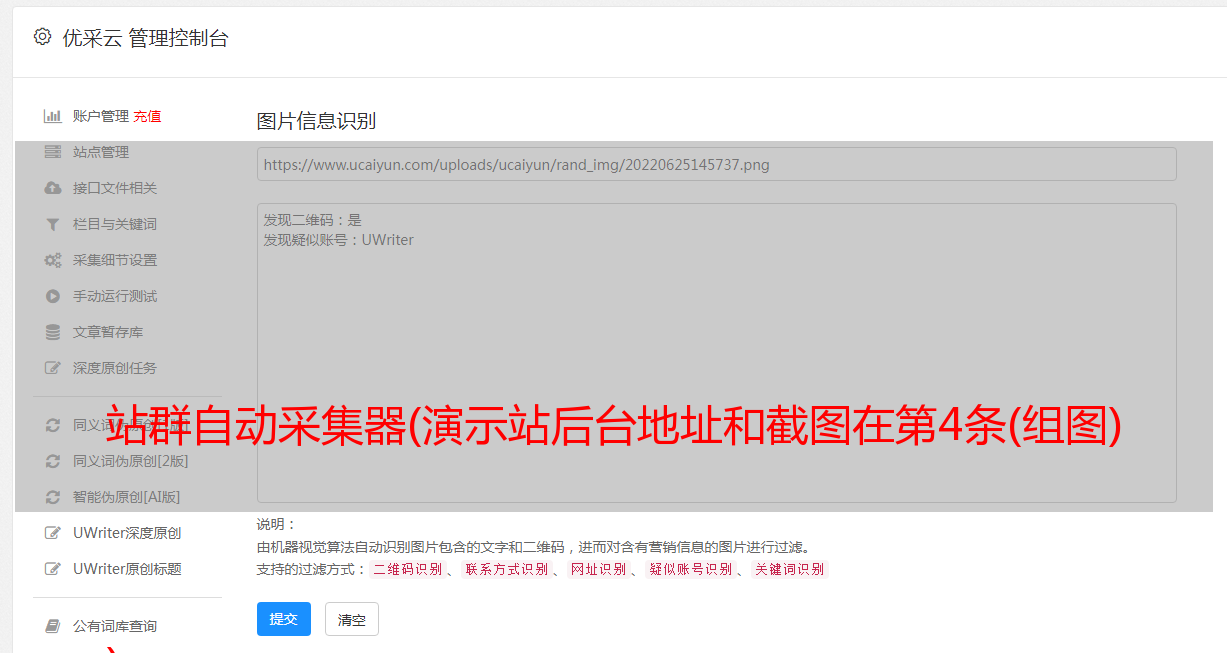Image resolution: width=1227 pixels, height=653 pixels.
Task: Click the 关键词识别 filter tag
Action: (789, 569)
